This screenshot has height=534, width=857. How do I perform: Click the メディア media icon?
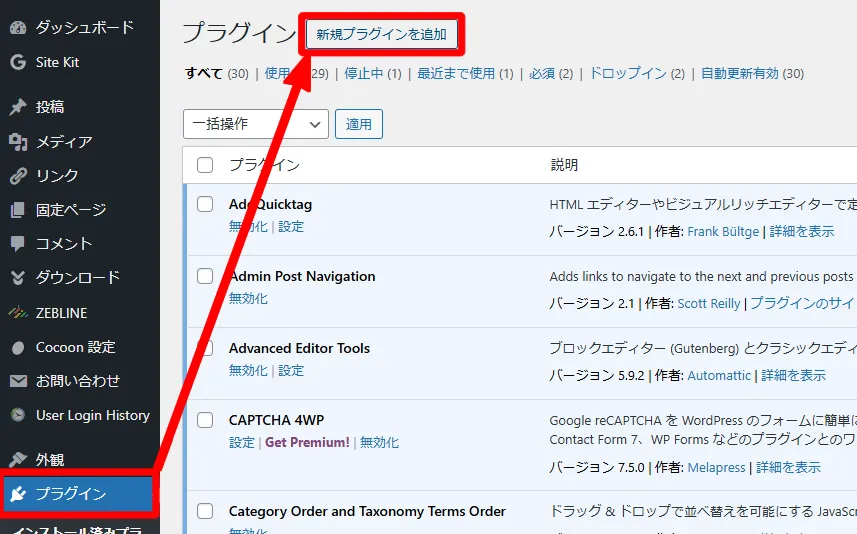click(17, 142)
